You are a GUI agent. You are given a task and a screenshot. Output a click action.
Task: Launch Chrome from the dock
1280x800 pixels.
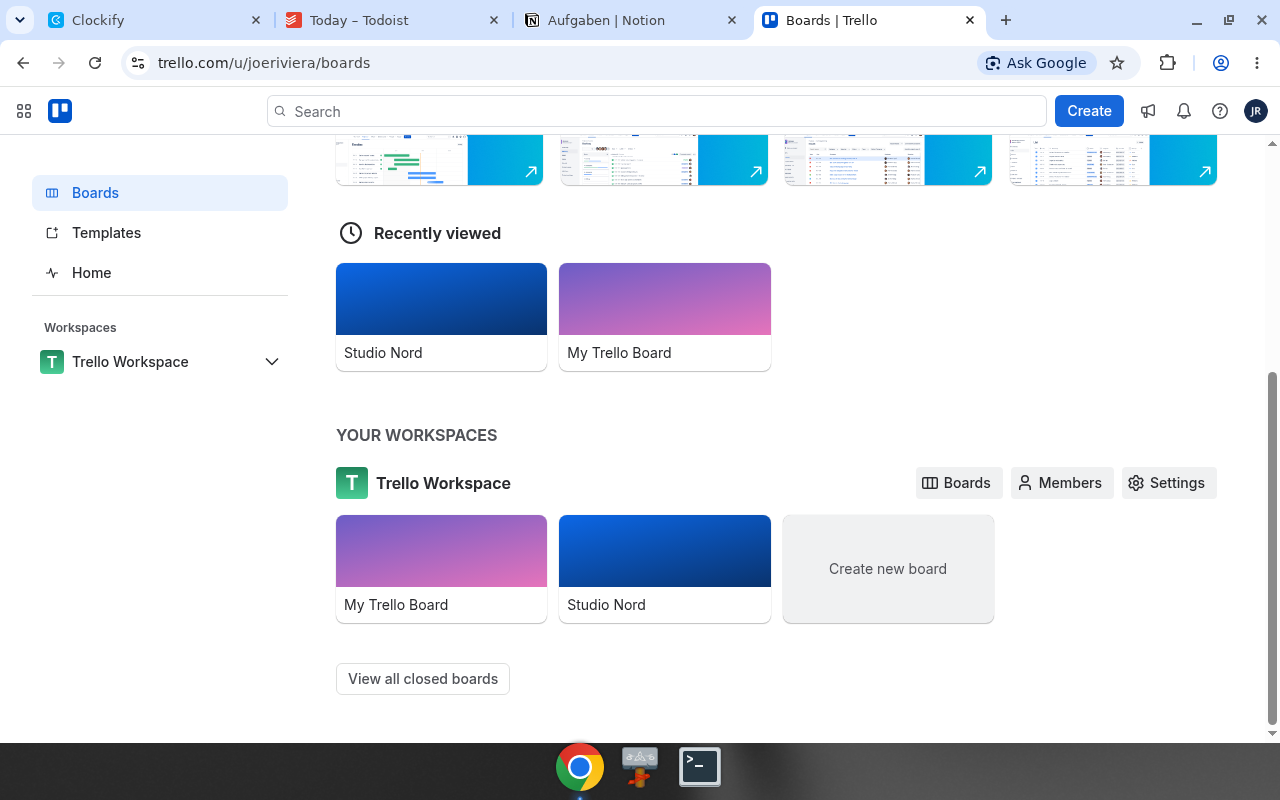tap(580, 767)
